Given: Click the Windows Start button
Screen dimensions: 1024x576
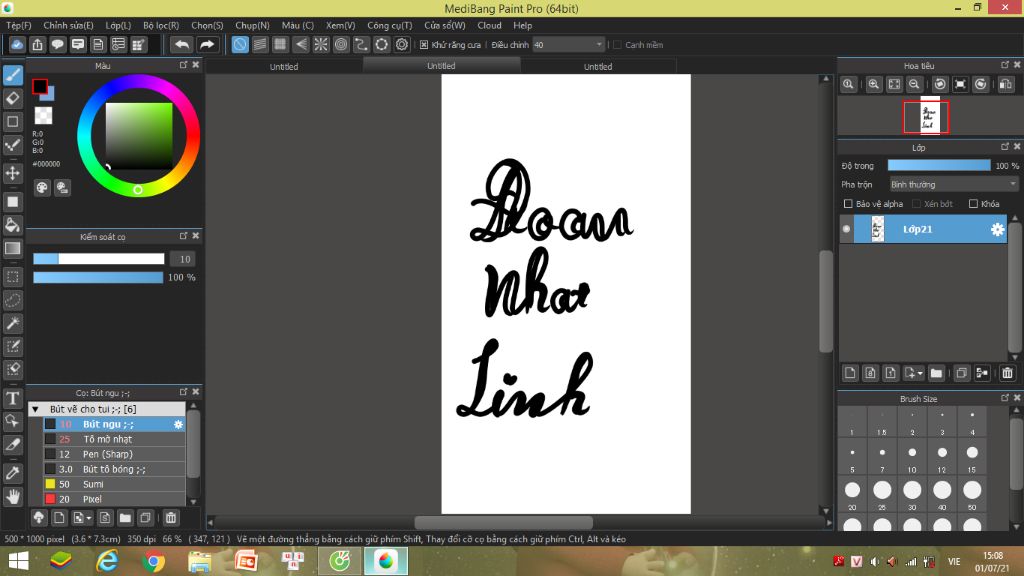Looking at the screenshot, I should [18, 561].
